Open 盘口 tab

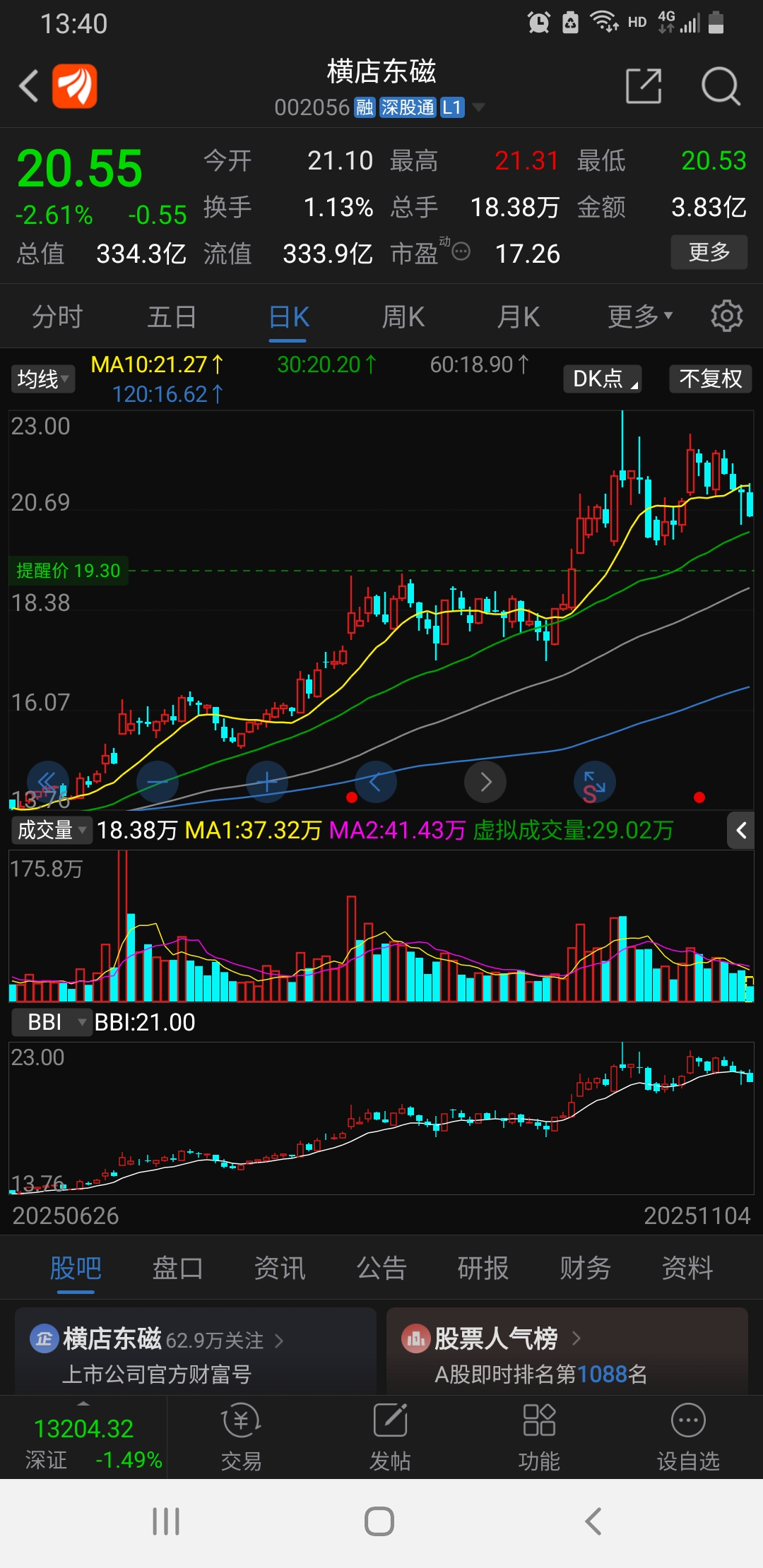[x=177, y=1269]
